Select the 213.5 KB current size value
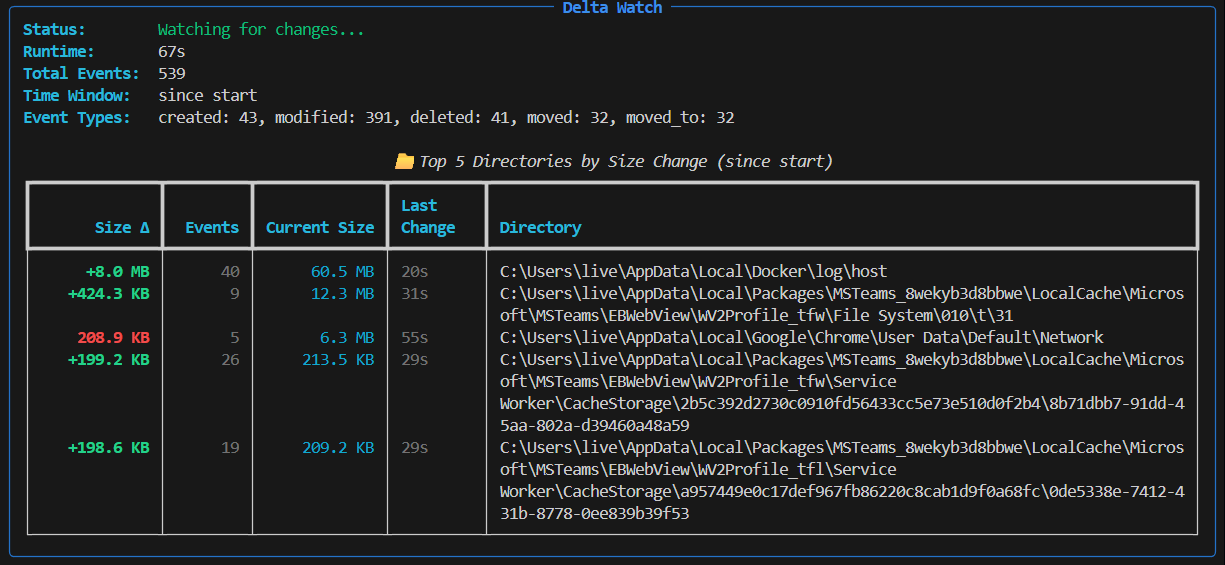Image resolution: width=1225 pixels, height=565 pixels. point(338,359)
